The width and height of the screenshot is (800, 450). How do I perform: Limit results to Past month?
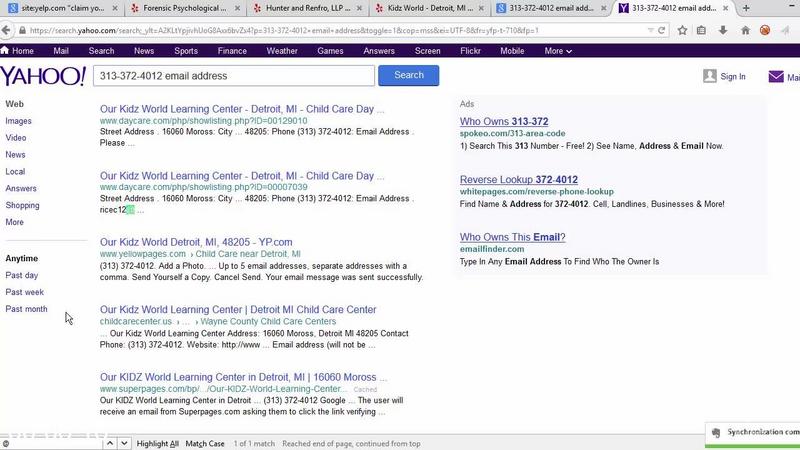pos(26,309)
